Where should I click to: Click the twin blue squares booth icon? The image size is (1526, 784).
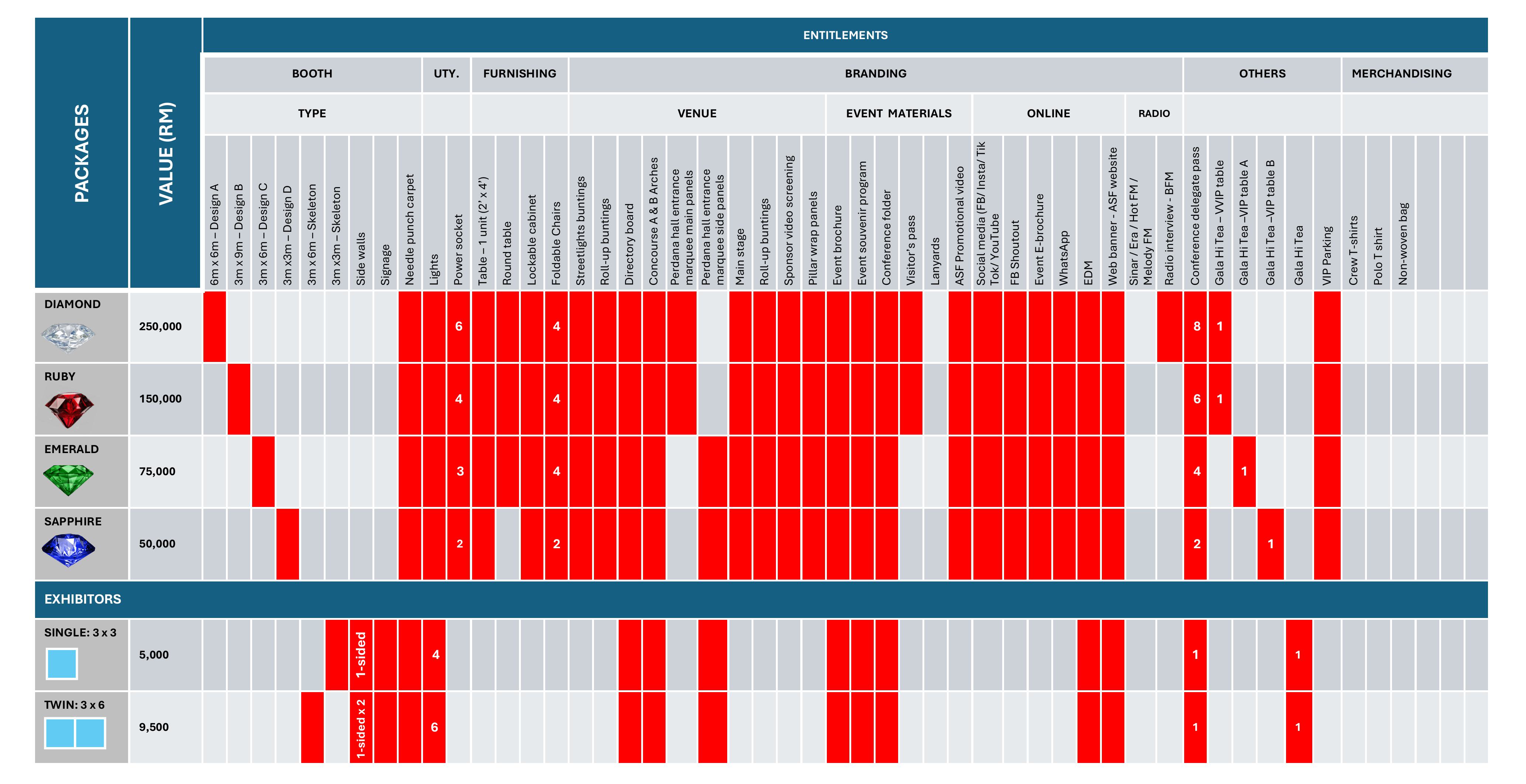[75, 733]
